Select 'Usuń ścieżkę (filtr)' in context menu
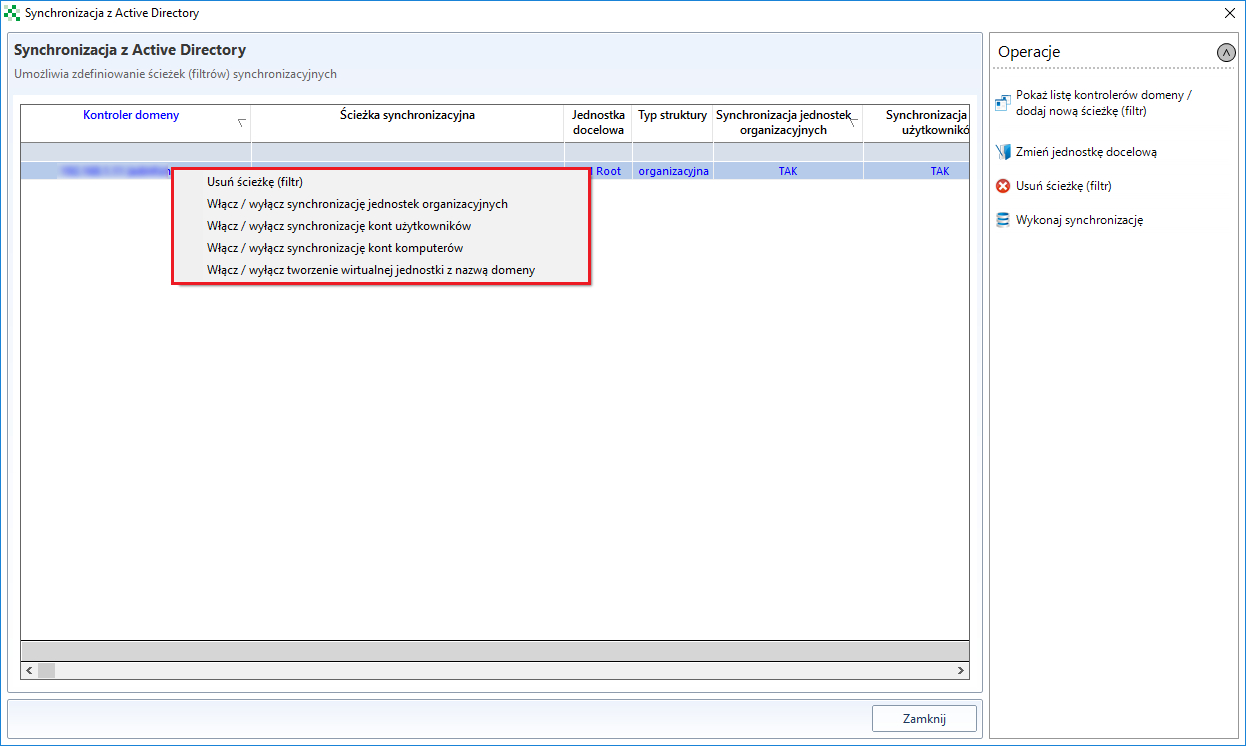This screenshot has height=746, width=1246. pos(254,182)
